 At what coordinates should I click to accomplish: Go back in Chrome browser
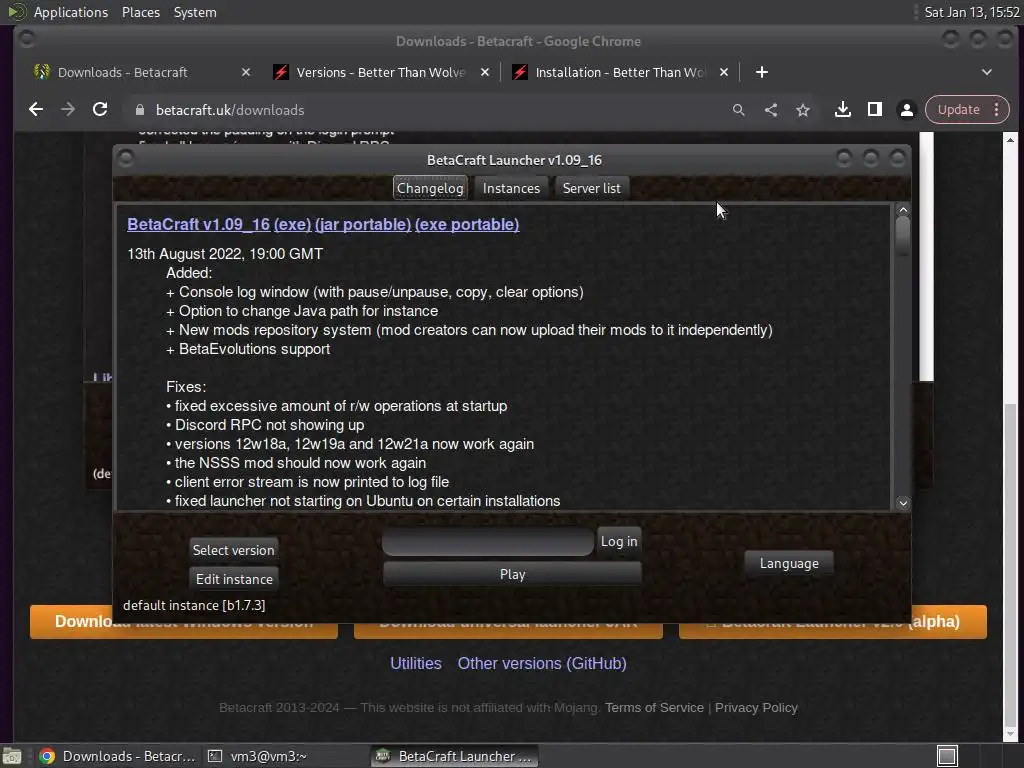pos(36,110)
